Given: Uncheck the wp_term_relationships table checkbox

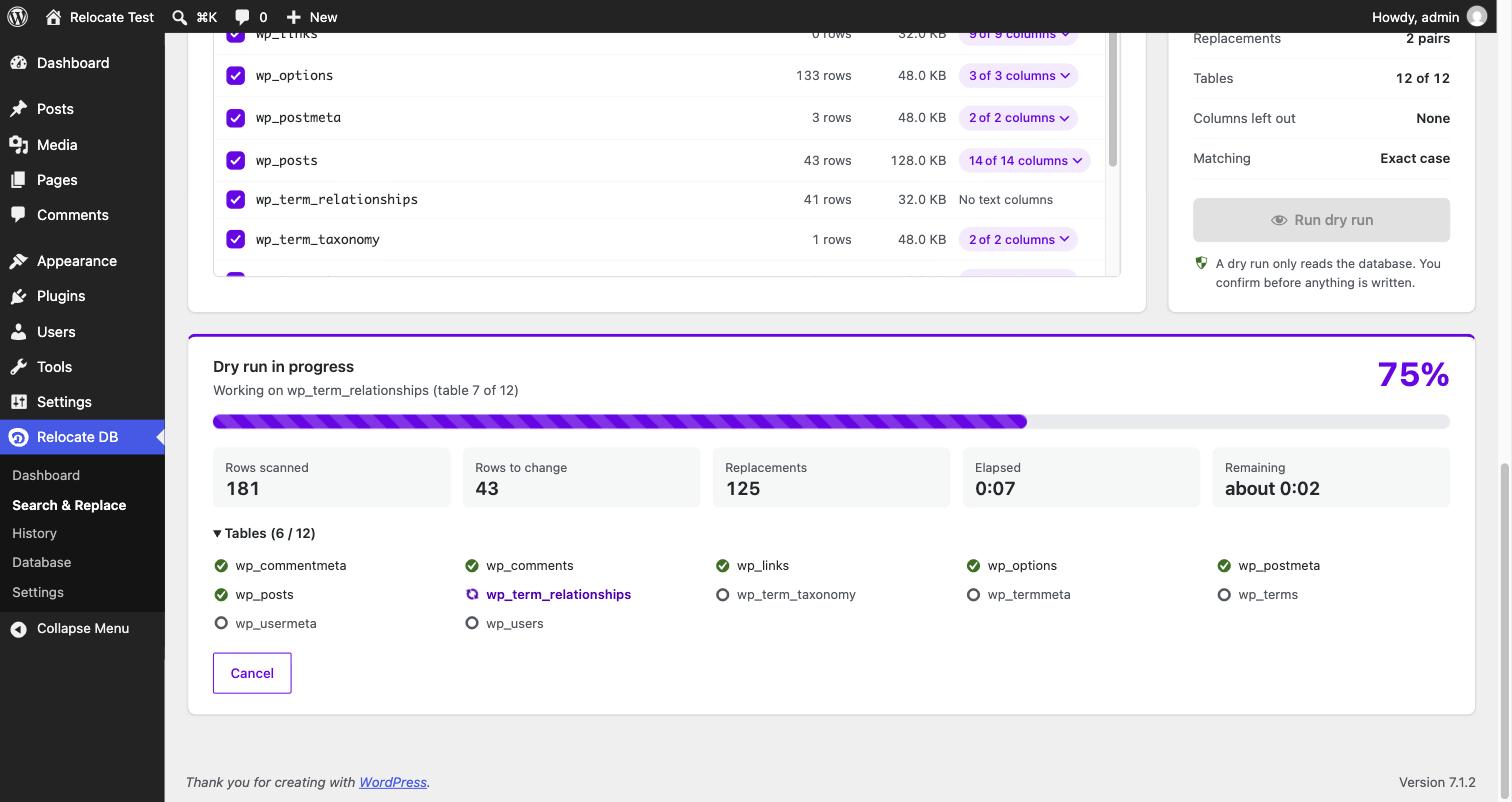Looking at the screenshot, I should click(x=236, y=199).
